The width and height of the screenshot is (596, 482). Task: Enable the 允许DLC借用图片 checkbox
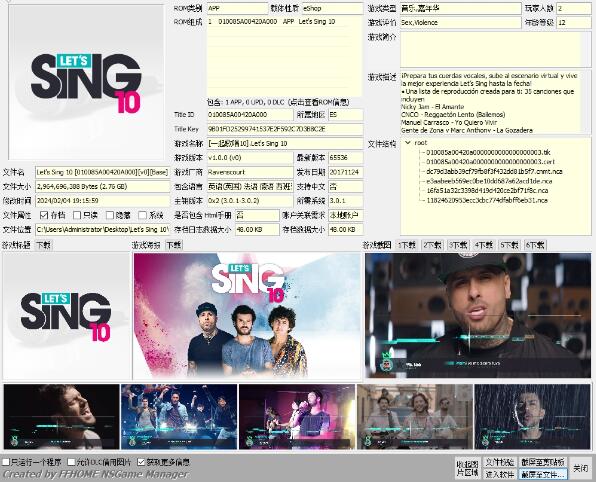click(71, 462)
